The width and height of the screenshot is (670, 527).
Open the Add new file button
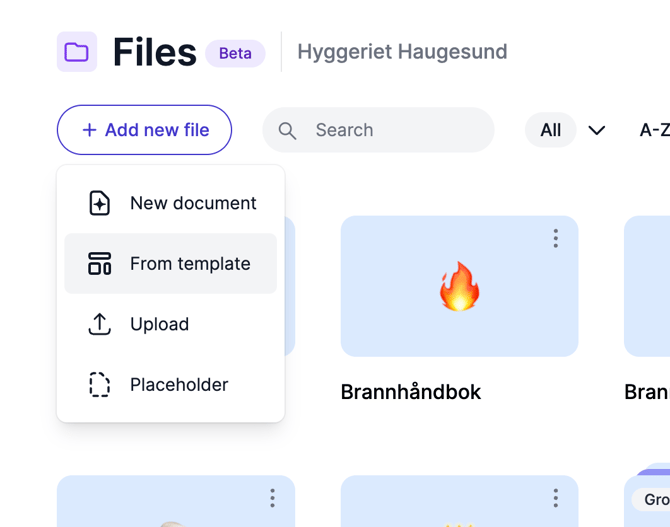point(144,130)
